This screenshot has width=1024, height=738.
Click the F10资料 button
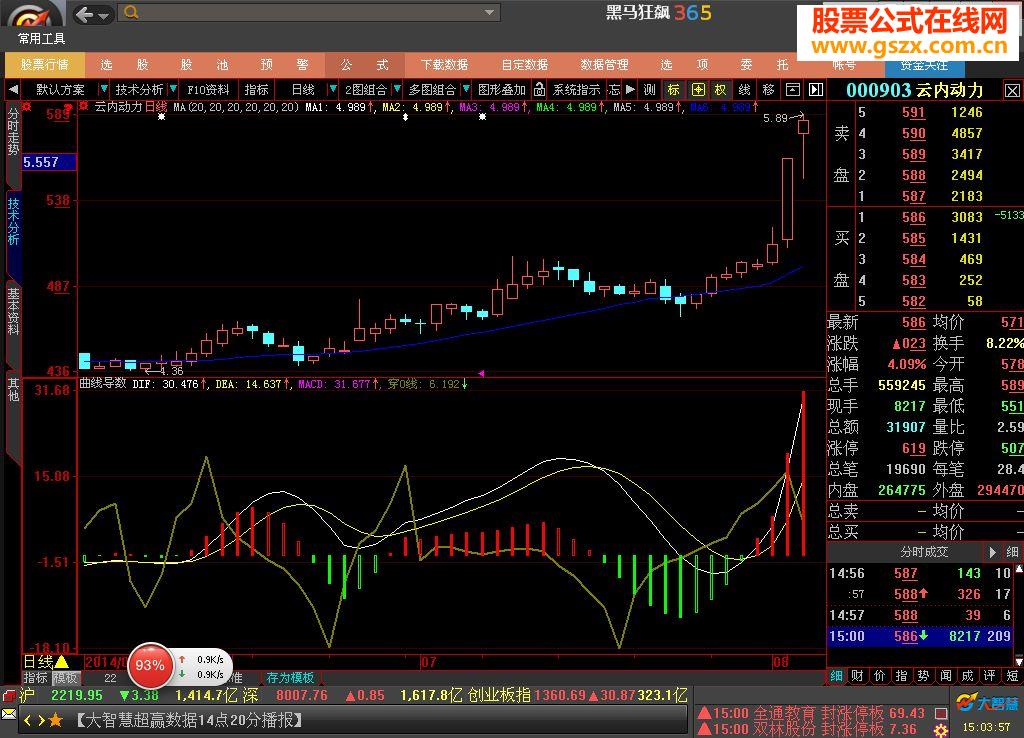(207, 90)
